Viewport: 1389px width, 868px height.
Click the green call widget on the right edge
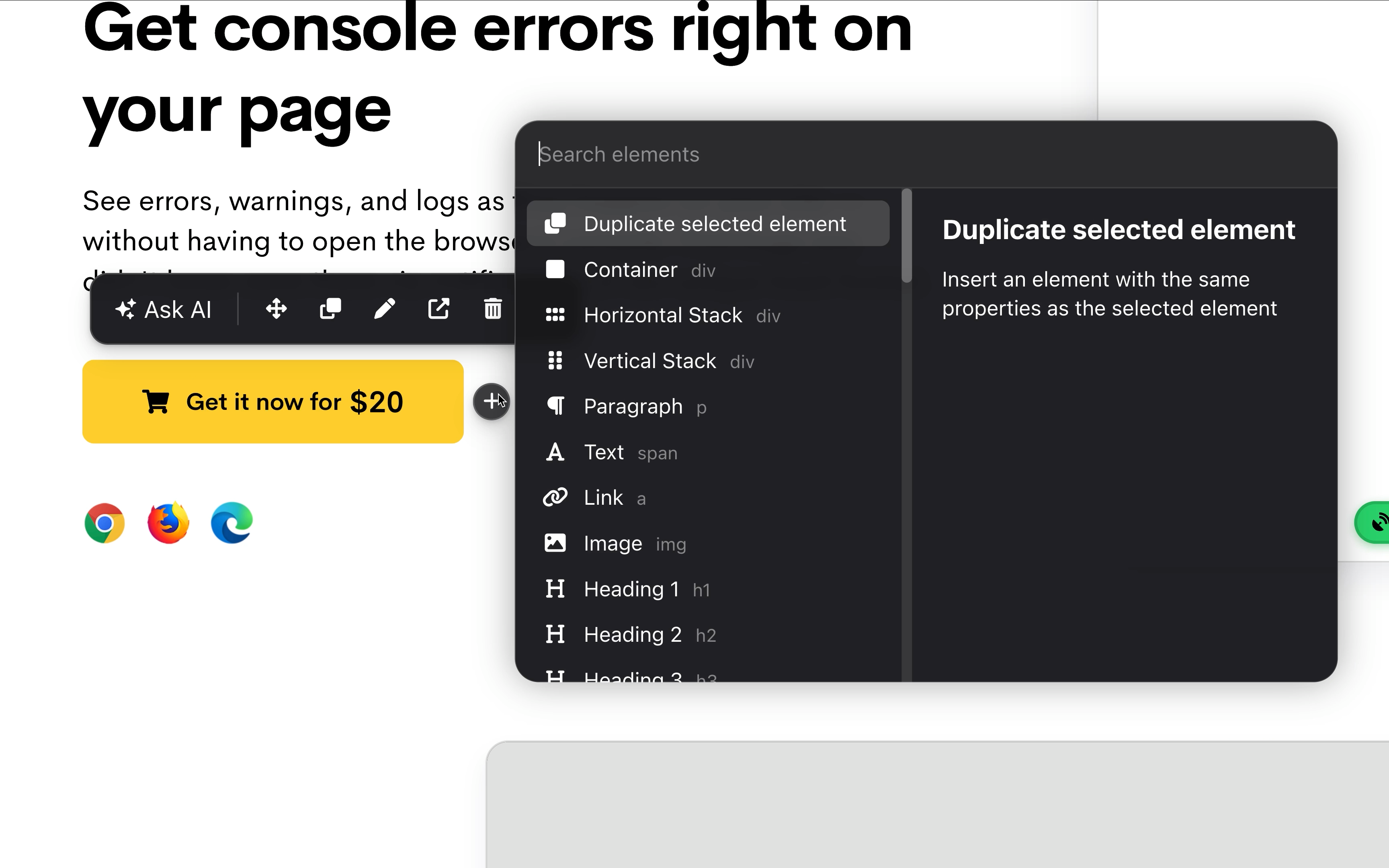coord(1377,522)
